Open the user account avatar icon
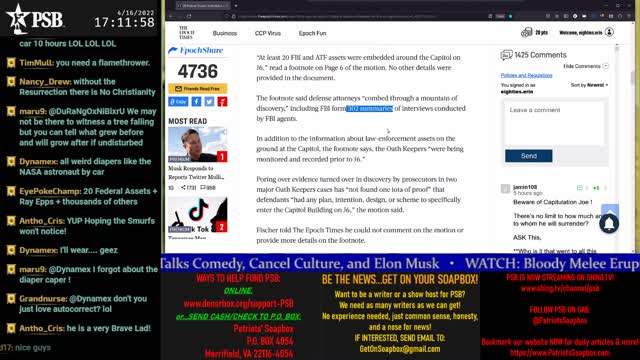This screenshot has width=640, height=360. [x=609, y=32]
